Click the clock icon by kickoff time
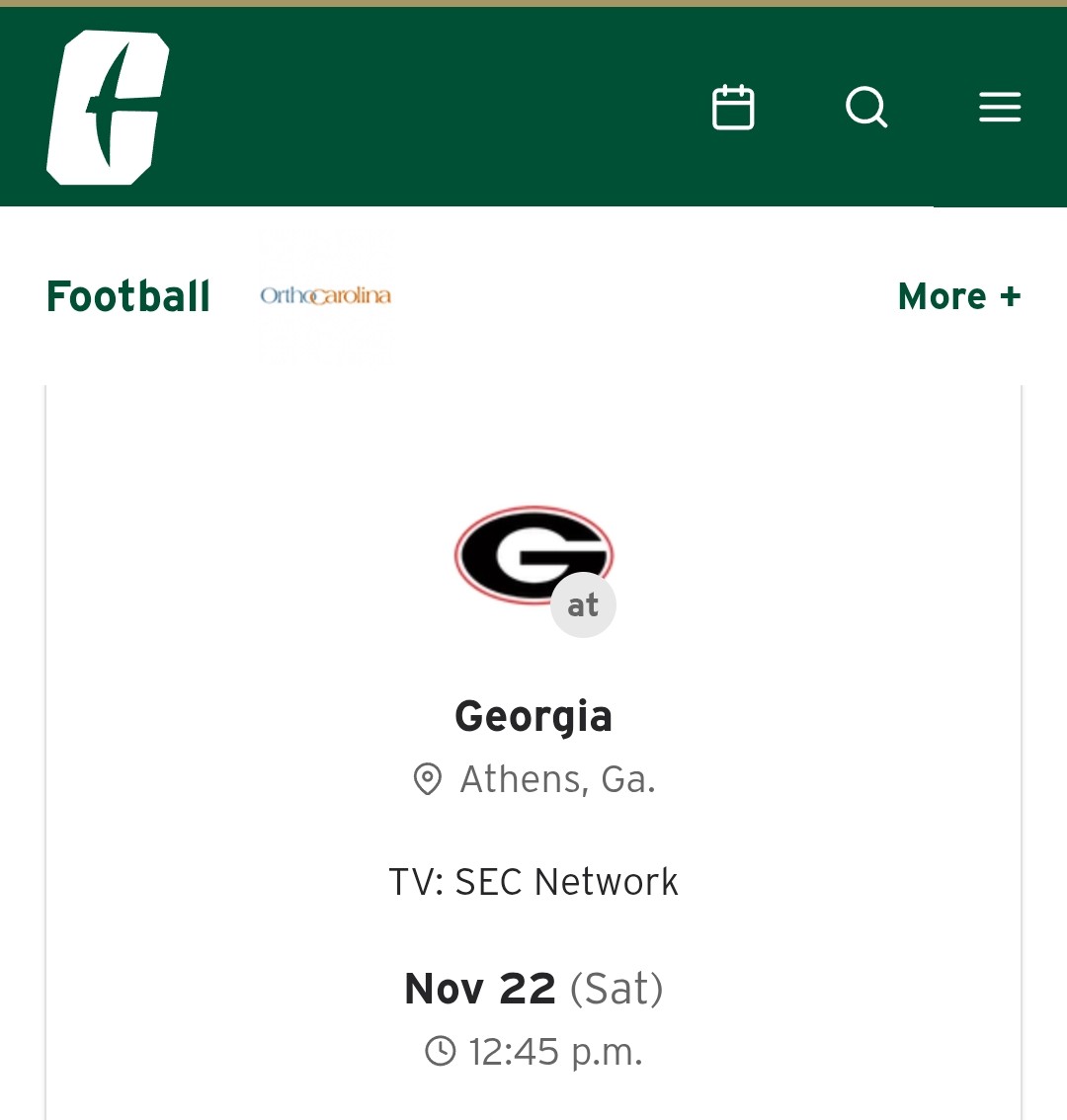This screenshot has height=1120, width=1067. pyautogui.click(x=441, y=1051)
